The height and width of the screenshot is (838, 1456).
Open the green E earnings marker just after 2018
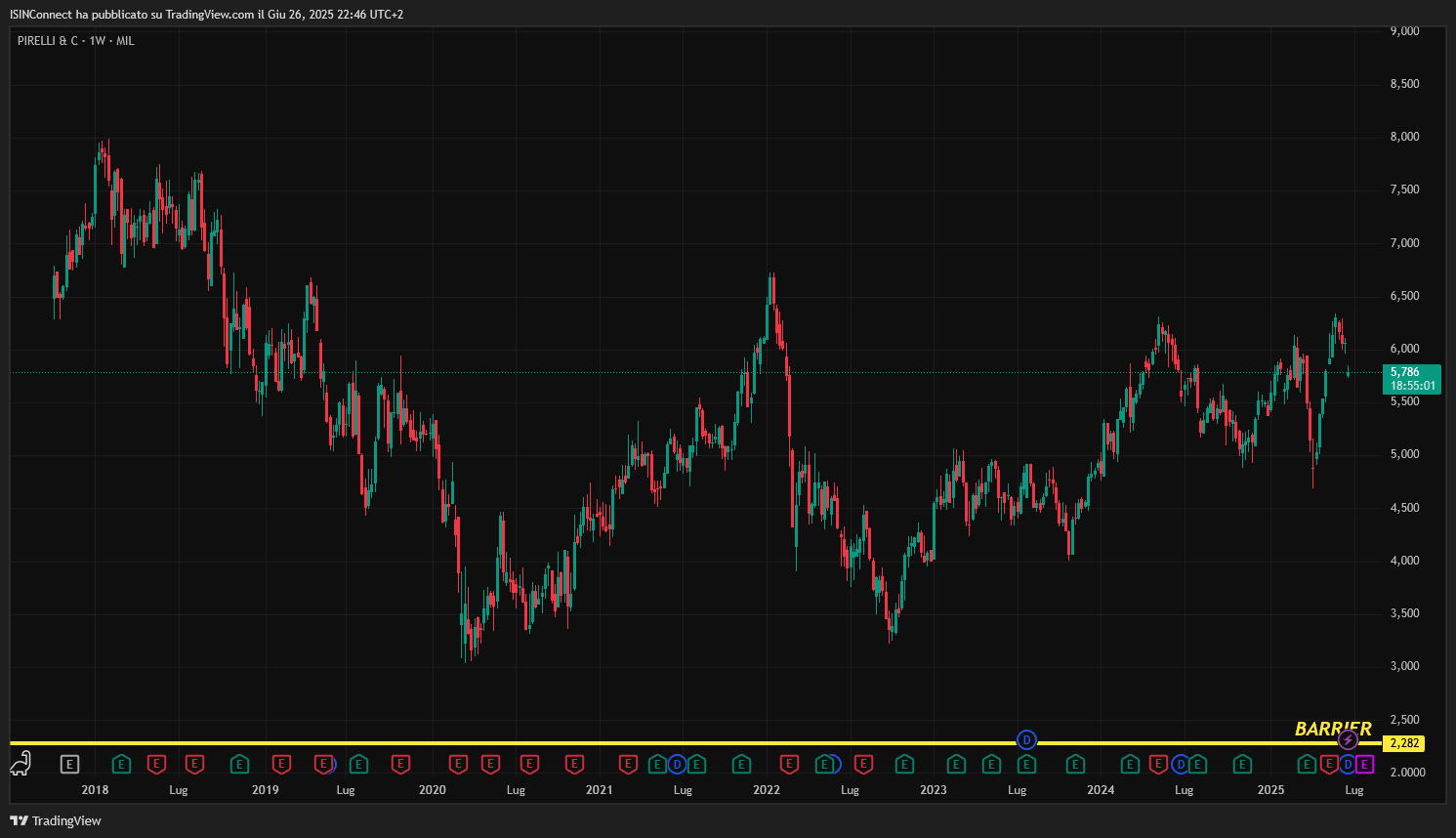[121, 764]
